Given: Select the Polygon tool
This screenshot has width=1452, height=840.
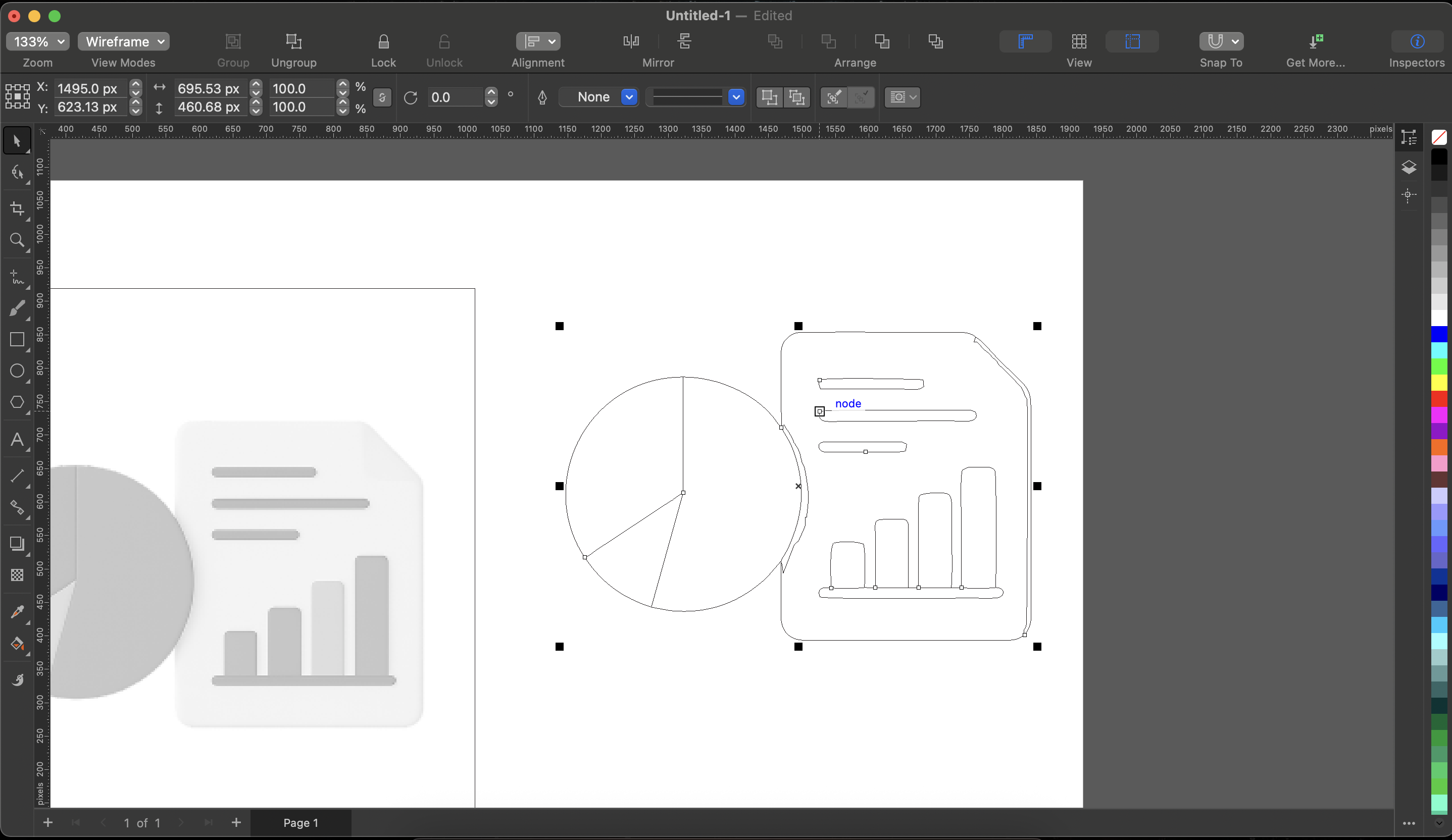Looking at the screenshot, I should click(17, 402).
